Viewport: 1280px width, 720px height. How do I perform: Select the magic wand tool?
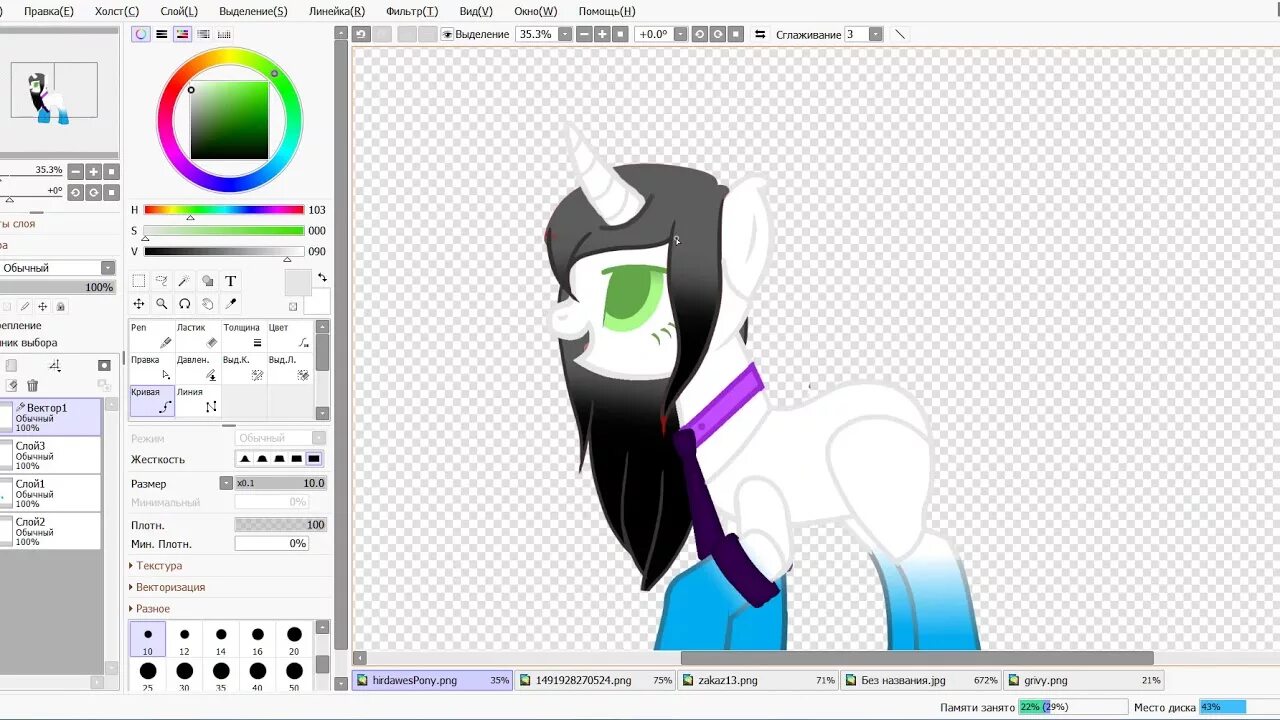coord(184,281)
